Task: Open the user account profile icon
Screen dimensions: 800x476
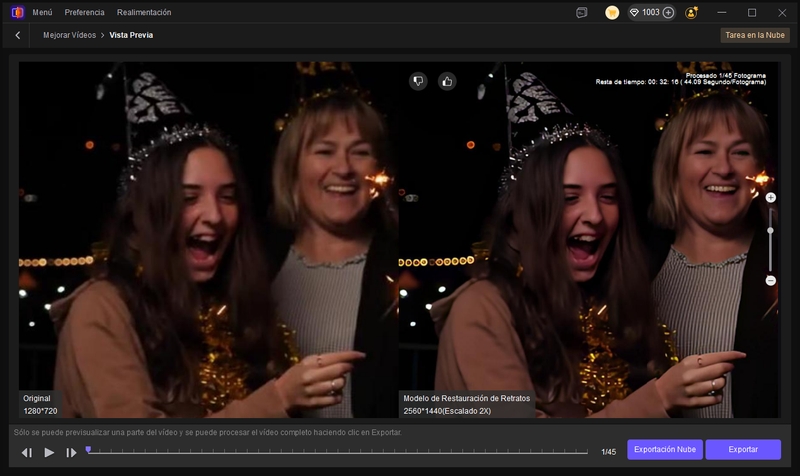Action: [691, 12]
